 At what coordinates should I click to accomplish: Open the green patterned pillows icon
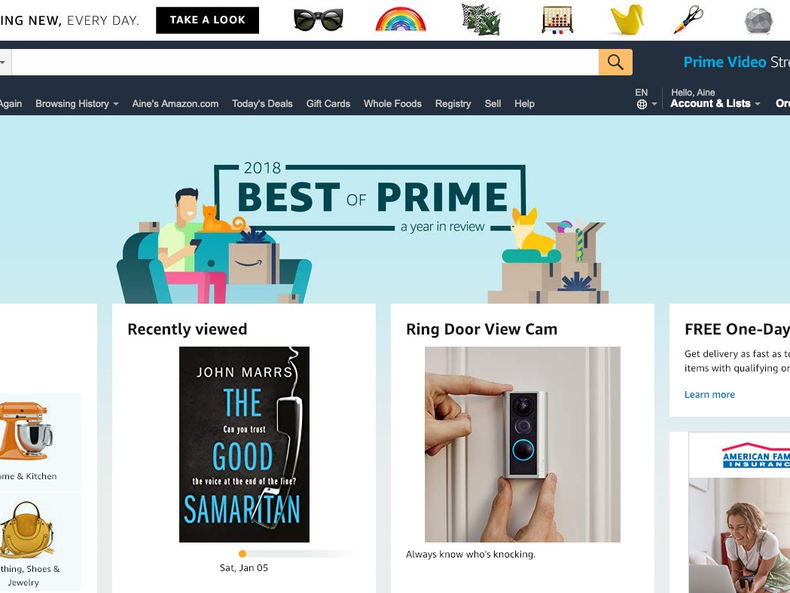coord(481,19)
